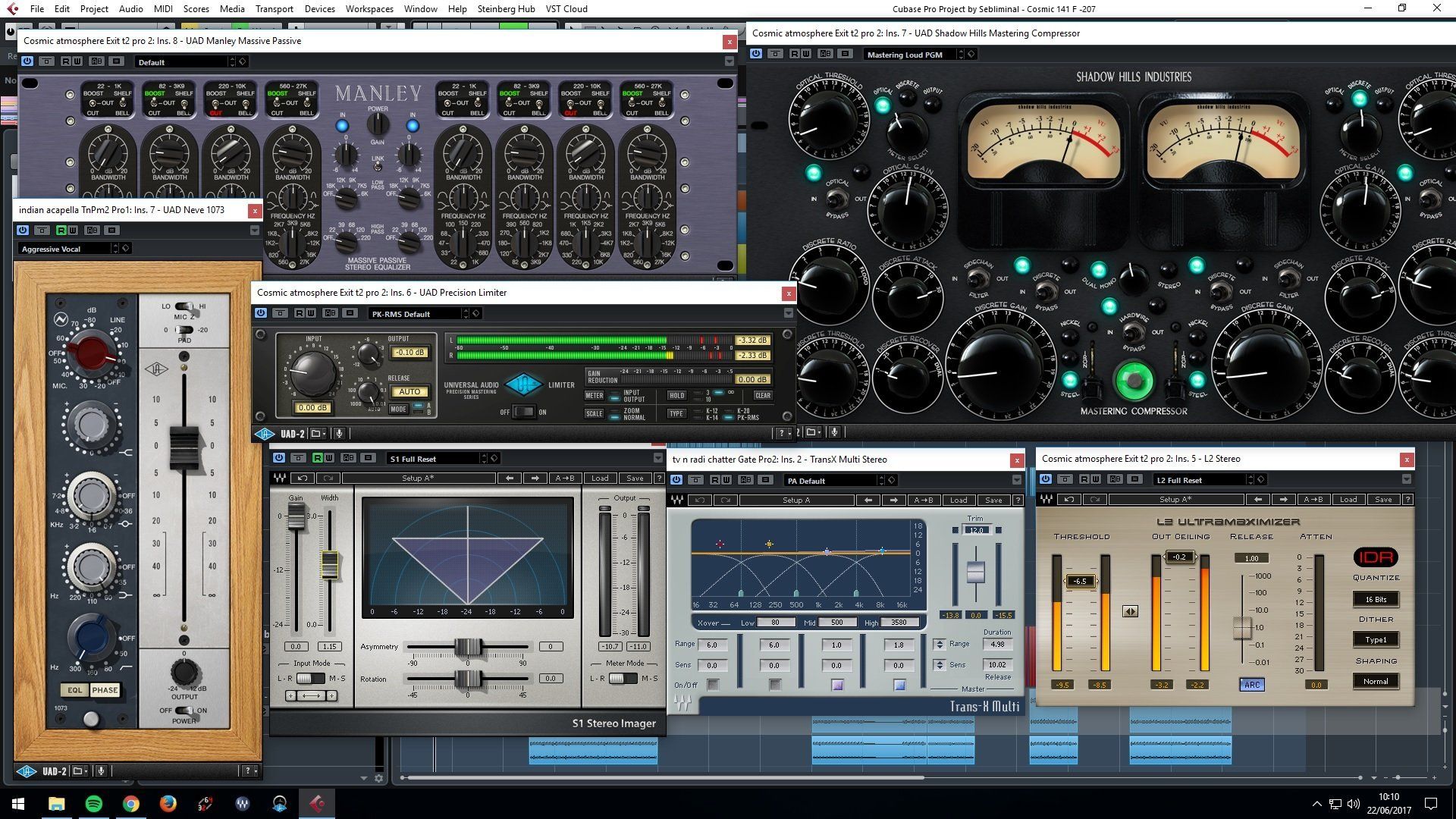Open Firefox from the taskbar

point(168,803)
